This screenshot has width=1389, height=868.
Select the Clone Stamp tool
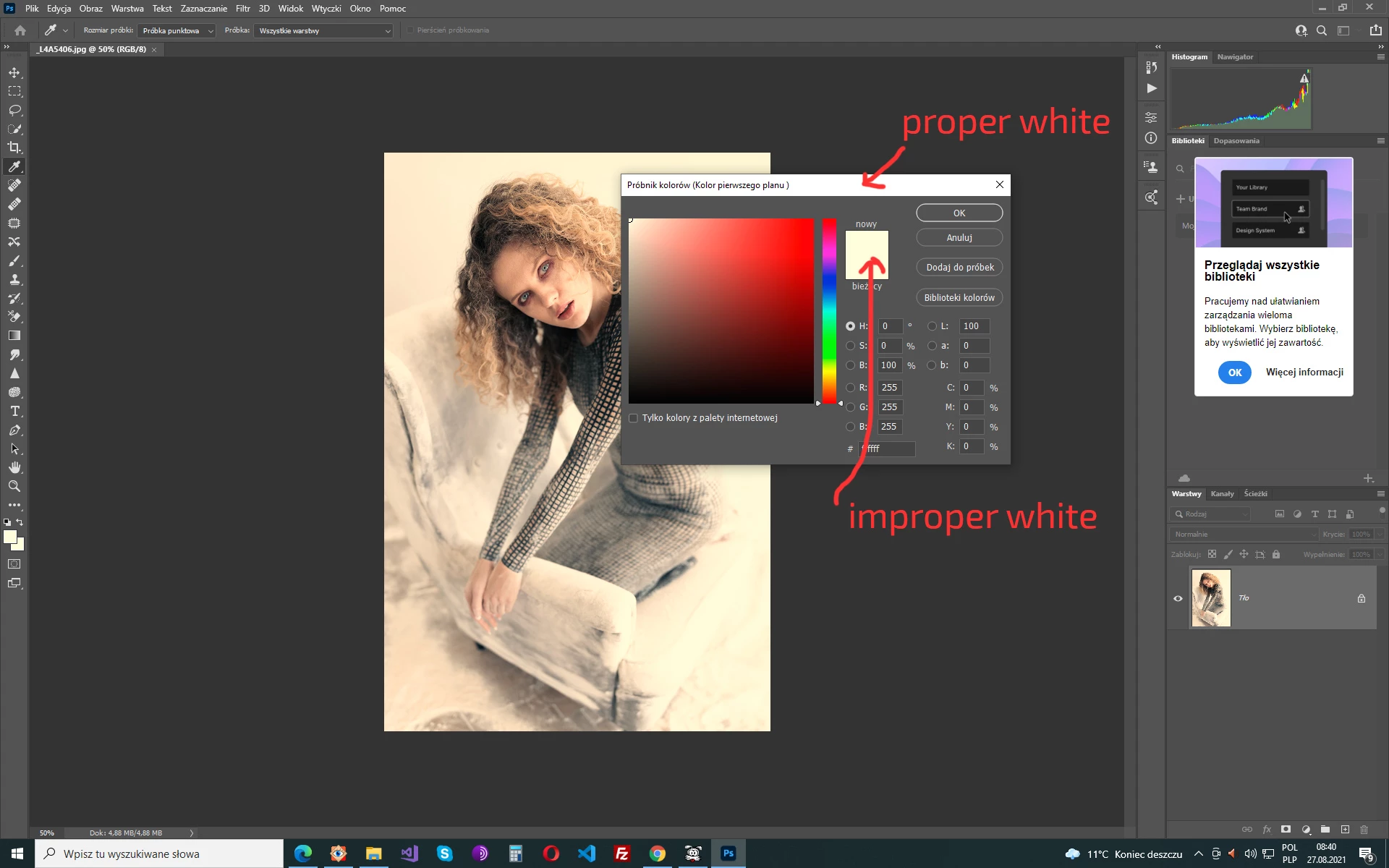[14, 279]
